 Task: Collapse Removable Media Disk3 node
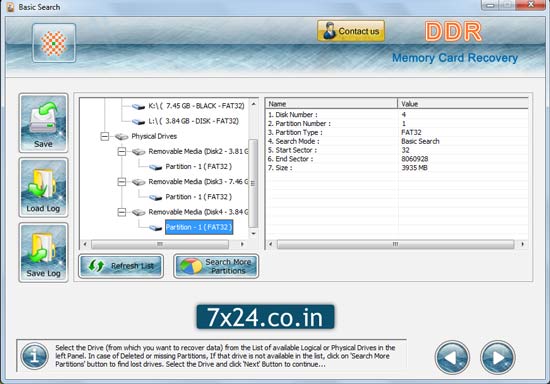[122, 182]
